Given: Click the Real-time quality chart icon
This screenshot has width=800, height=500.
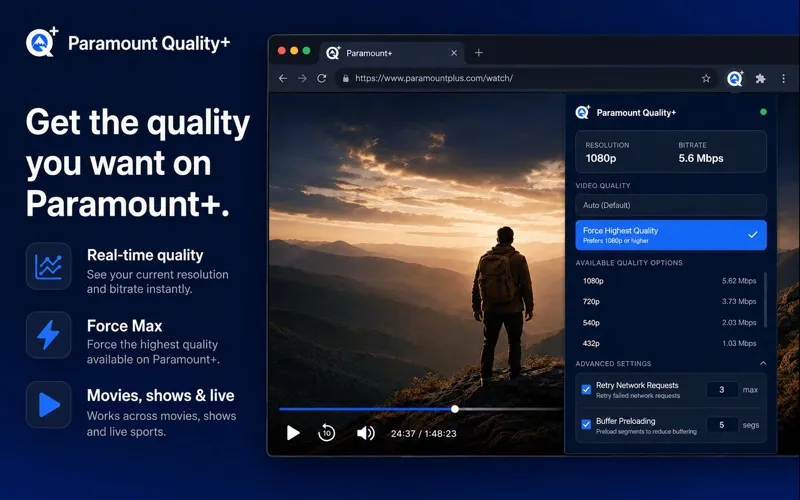Looking at the screenshot, I should (x=48, y=266).
